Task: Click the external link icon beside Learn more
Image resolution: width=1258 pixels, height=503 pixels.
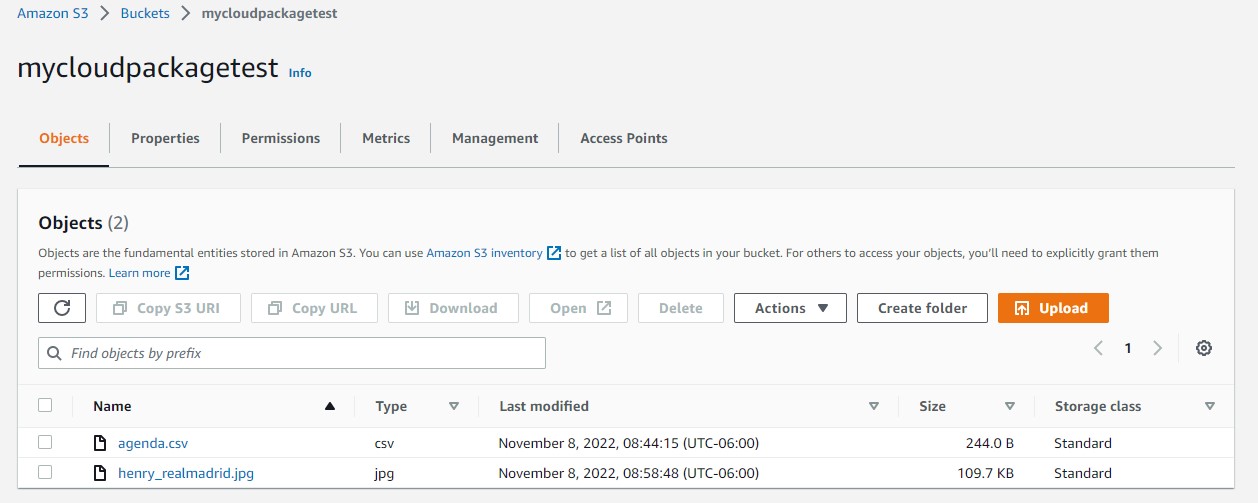Action: tap(182, 273)
